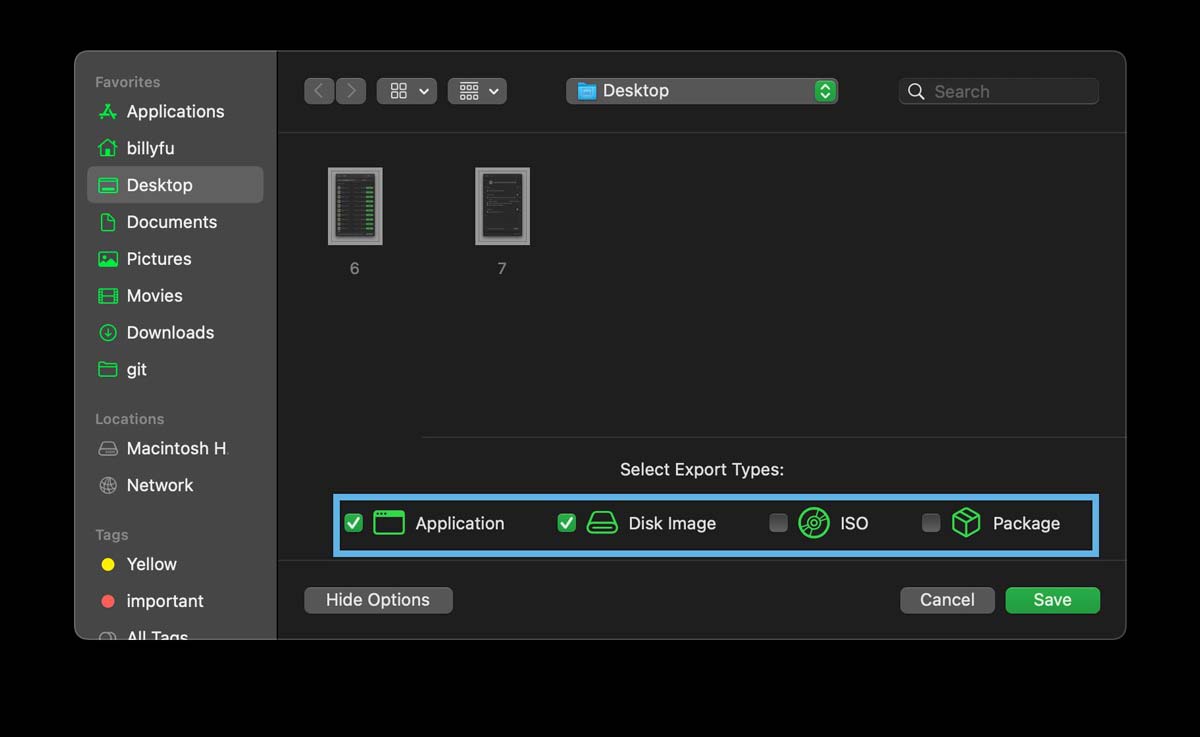Image resolution: width=1200 pixels, height=737 pixels.
Task: Enable the ISO export checkbox
Action: (x=778, y=523)
